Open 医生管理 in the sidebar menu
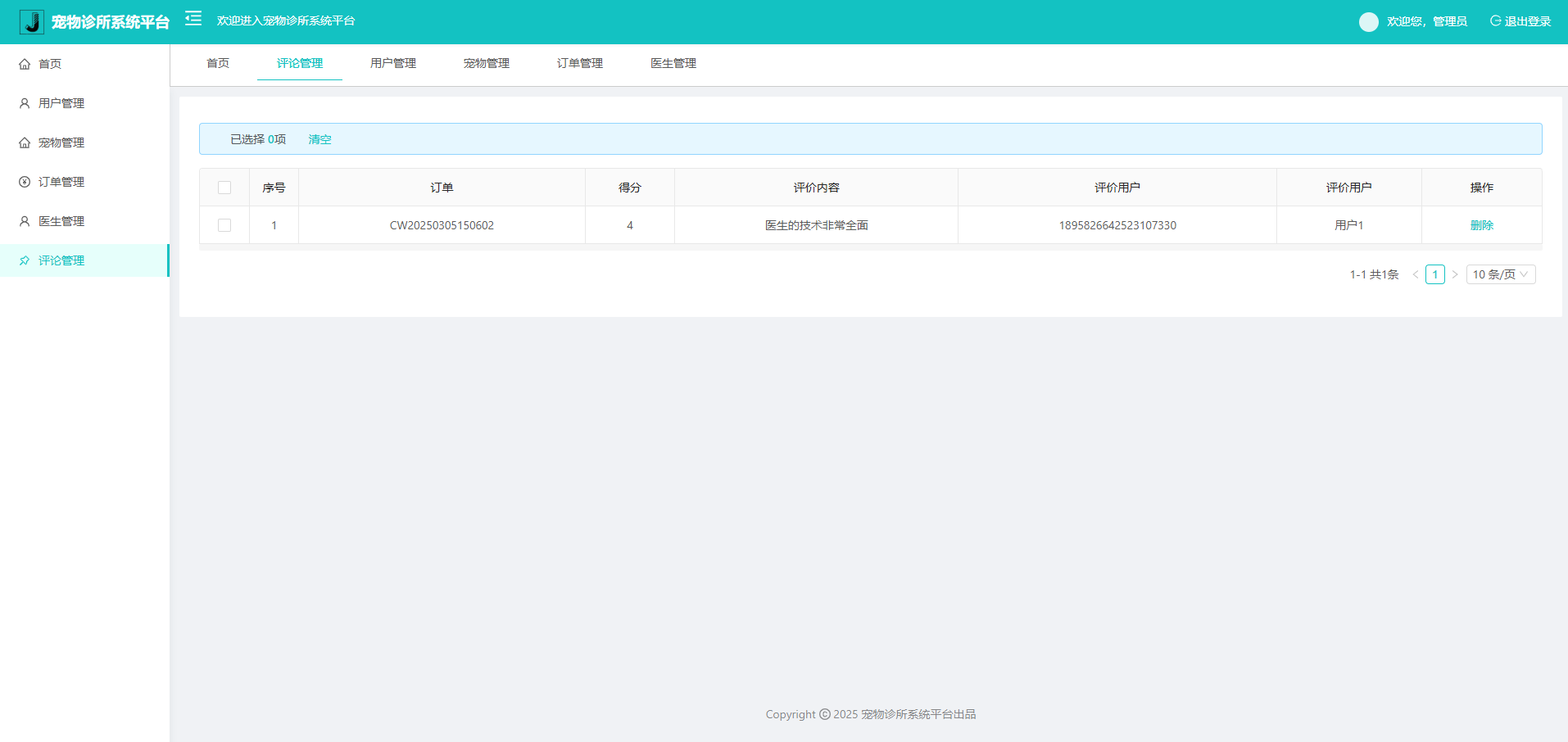The image size is (1568, 742). coord(84,221)
